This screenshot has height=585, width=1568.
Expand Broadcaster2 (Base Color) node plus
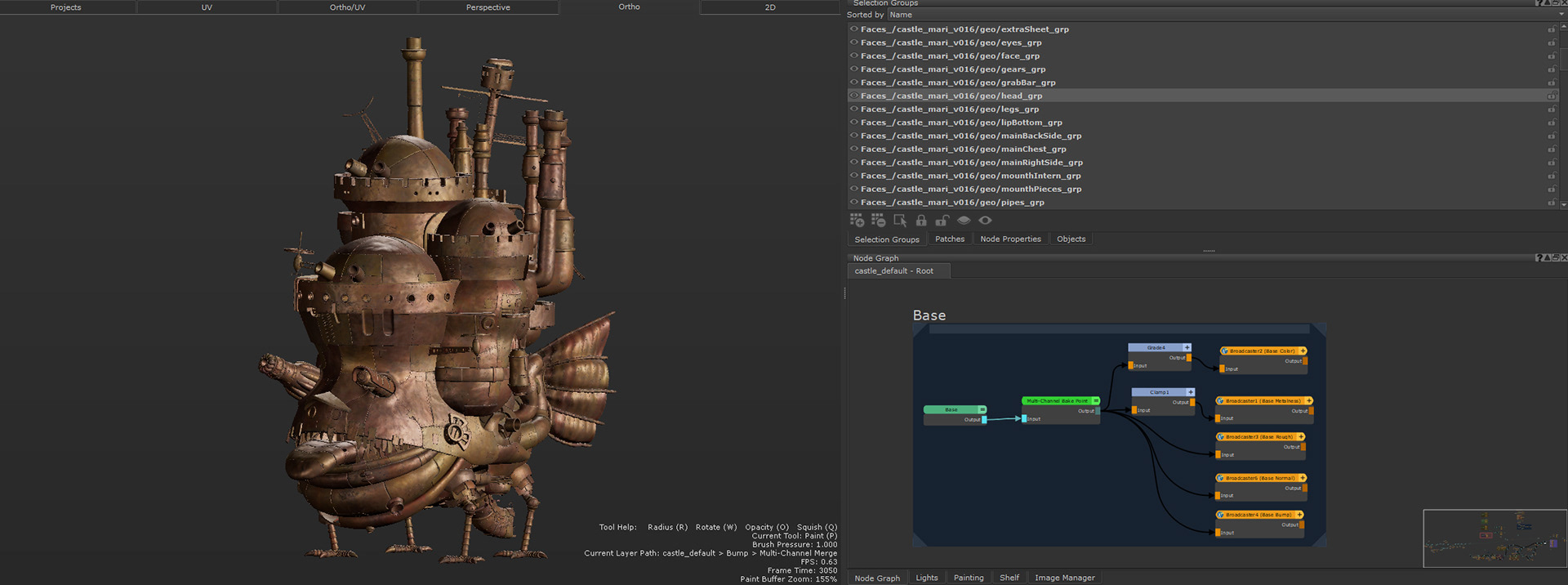(x=1303, y=351)
